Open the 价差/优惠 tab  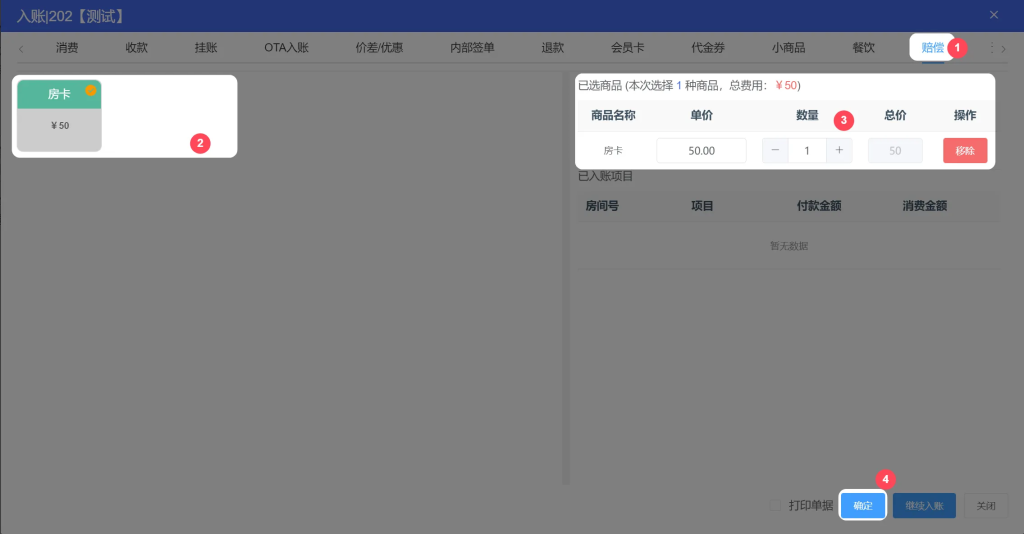[379, 48]
